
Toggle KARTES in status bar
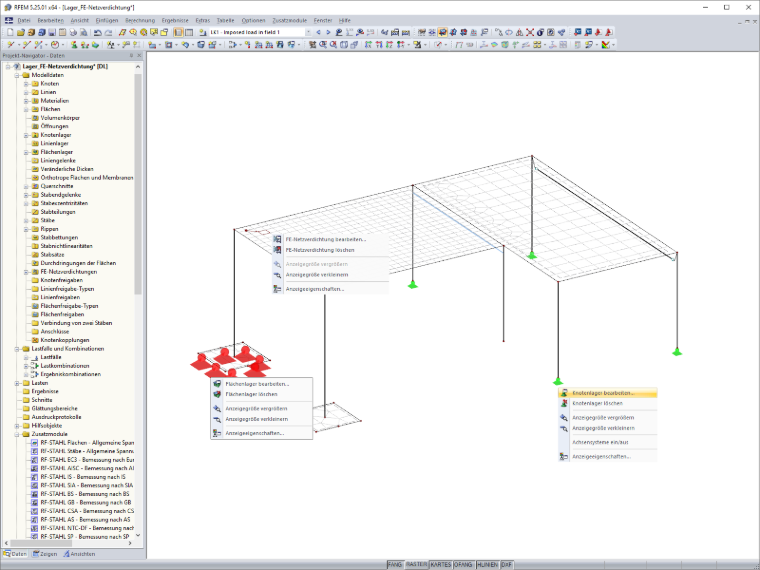click(x=441, y=565)
